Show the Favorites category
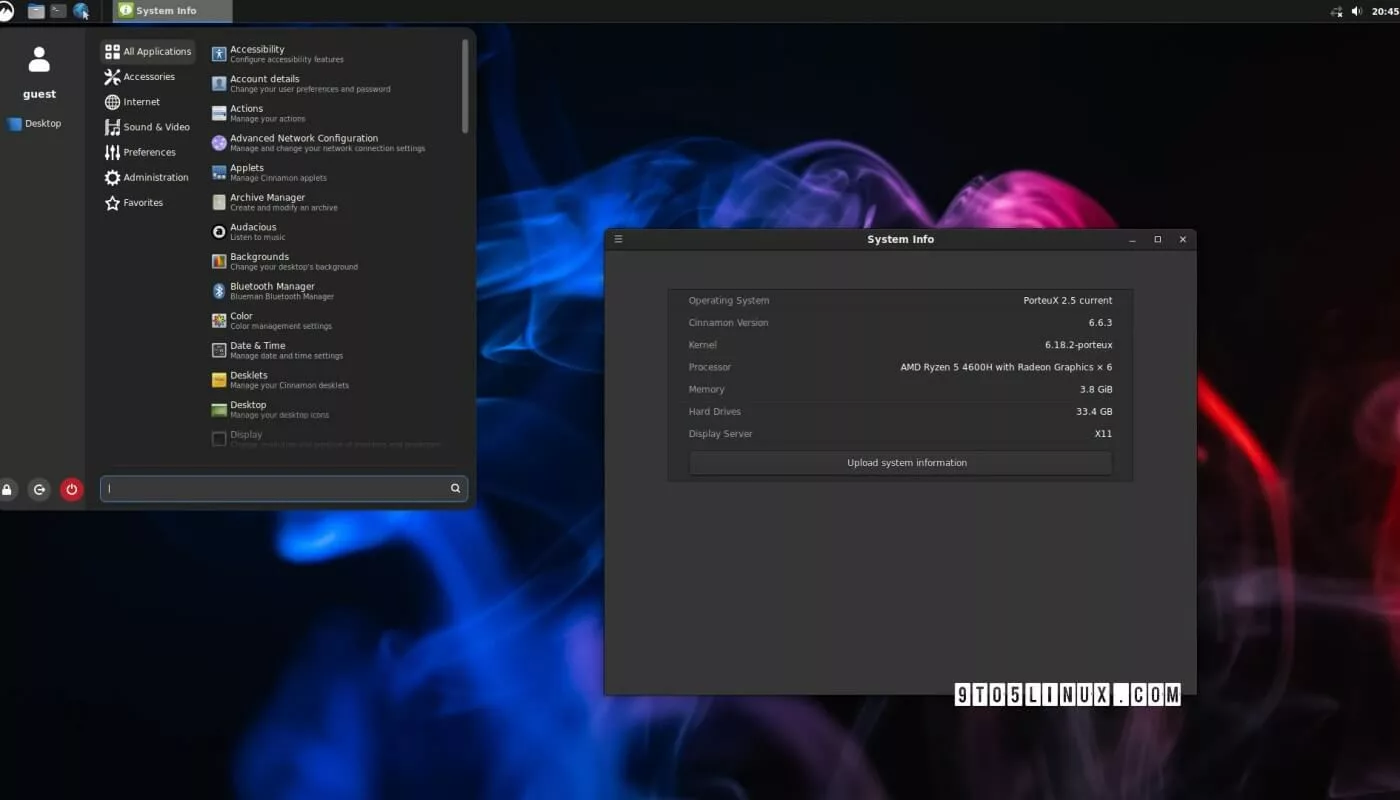 (142, 202)
